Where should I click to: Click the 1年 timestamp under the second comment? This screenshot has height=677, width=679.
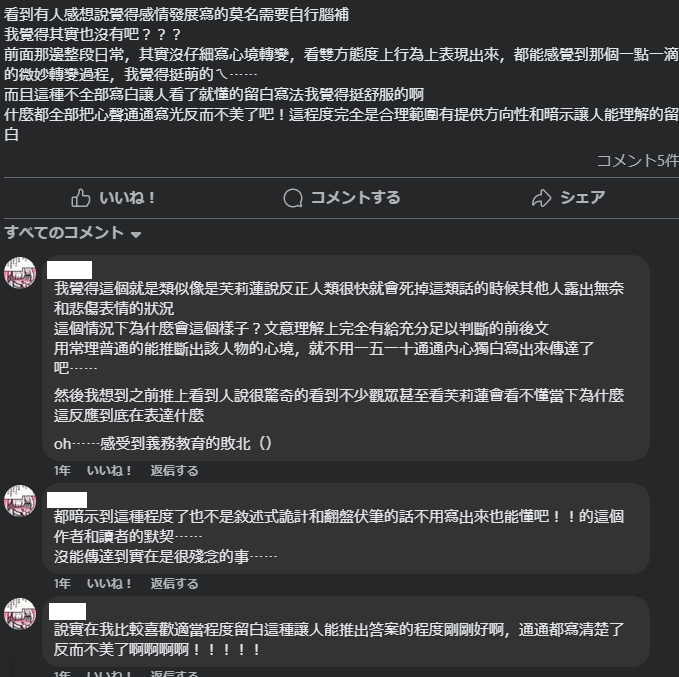point(62,583)
